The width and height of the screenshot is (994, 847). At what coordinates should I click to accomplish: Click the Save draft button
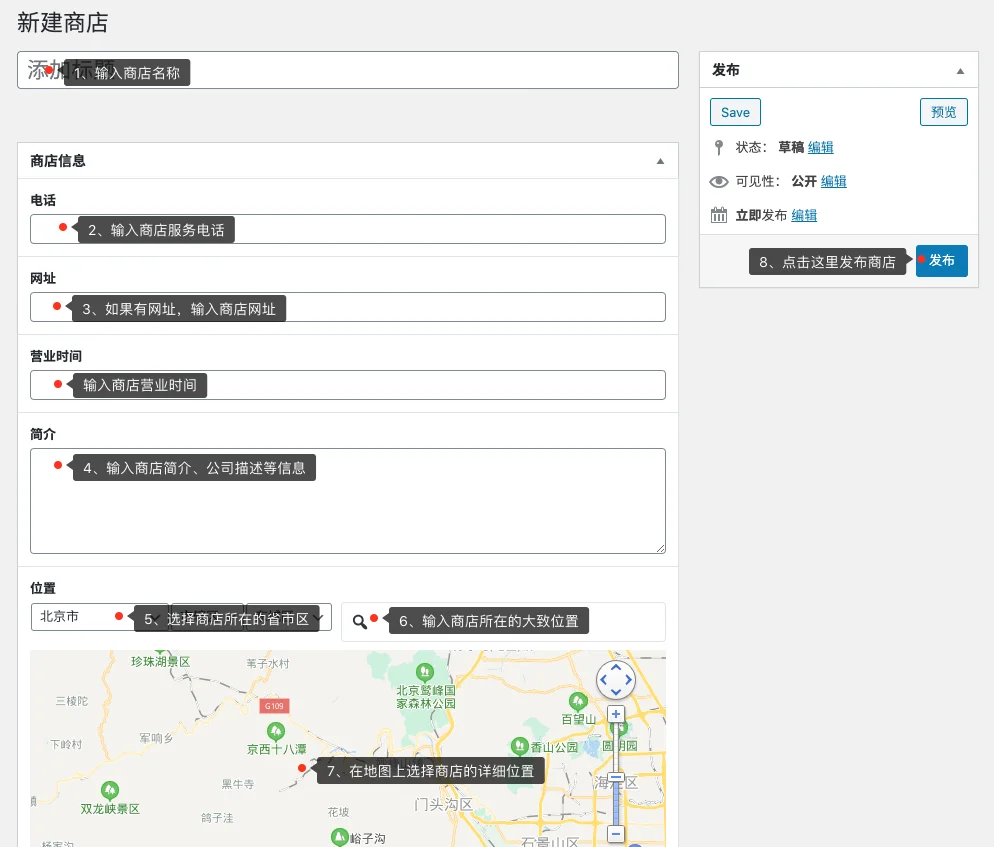[x=735, y=112]
